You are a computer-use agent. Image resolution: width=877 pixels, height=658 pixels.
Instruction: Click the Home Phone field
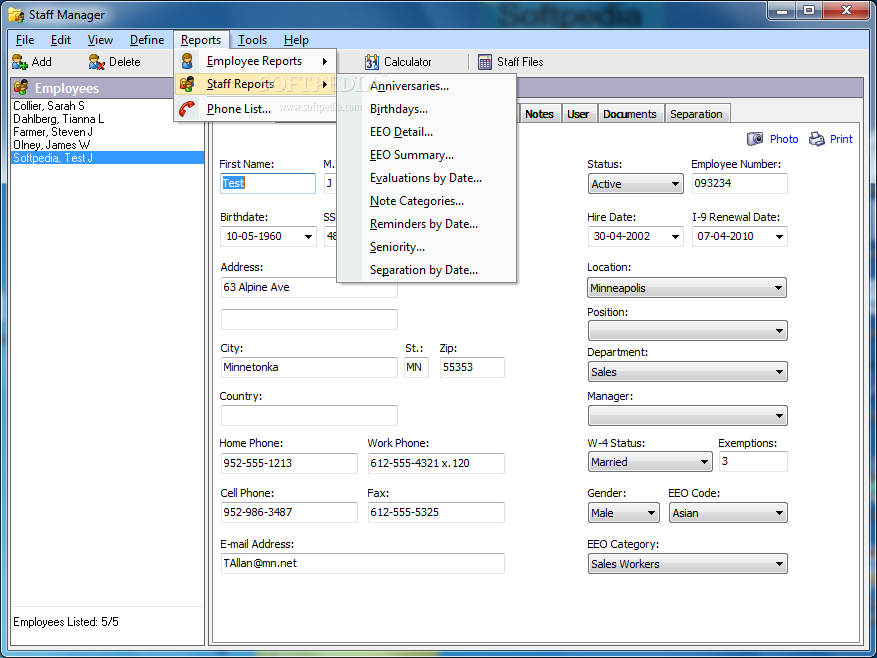coord(289,463)
